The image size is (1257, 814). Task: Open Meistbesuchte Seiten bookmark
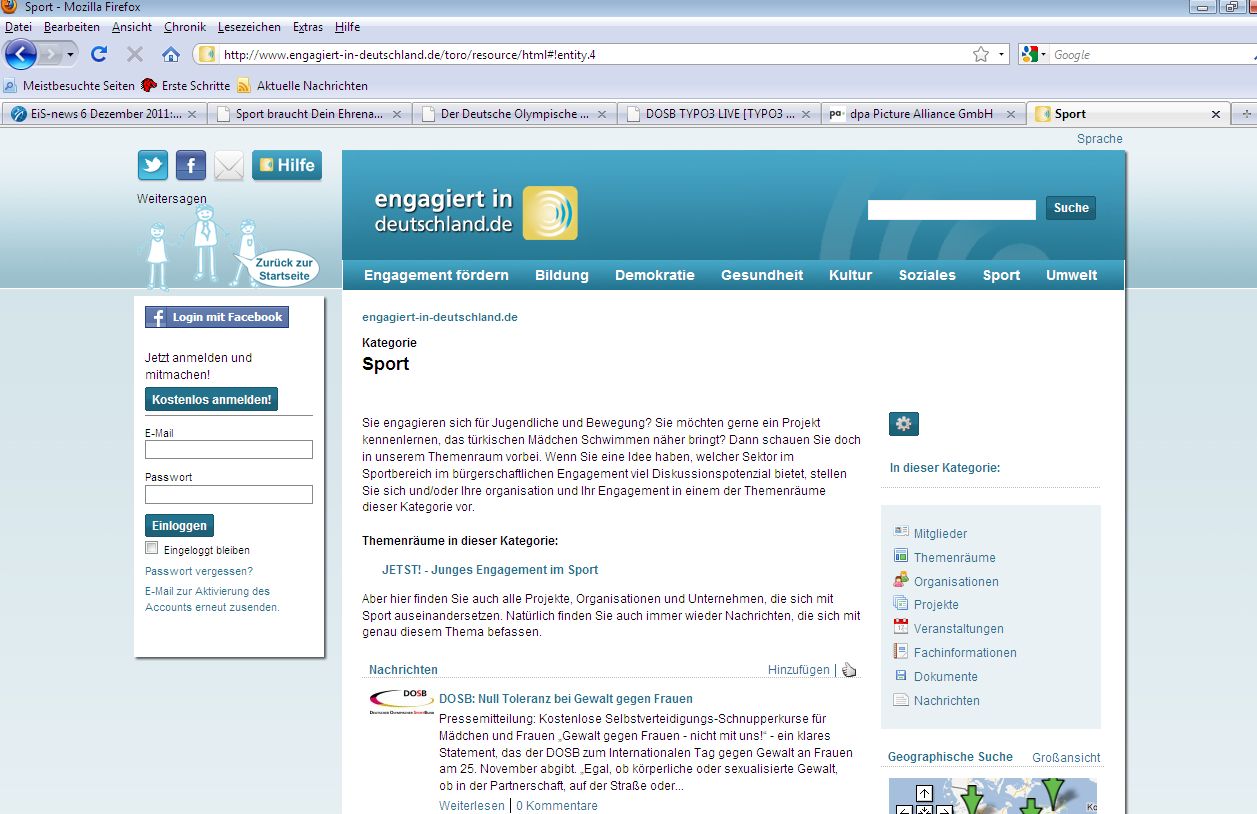click(70, 86)
